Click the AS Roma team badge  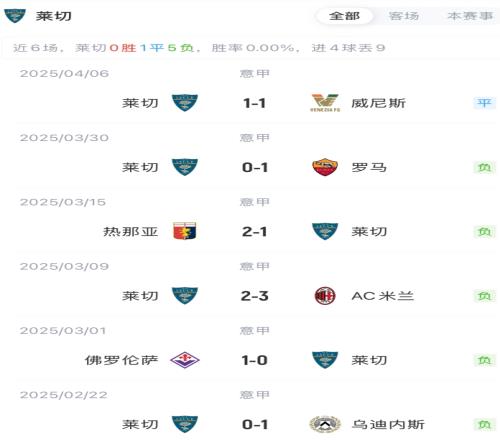pyautogui.click(x=325, y=167)
